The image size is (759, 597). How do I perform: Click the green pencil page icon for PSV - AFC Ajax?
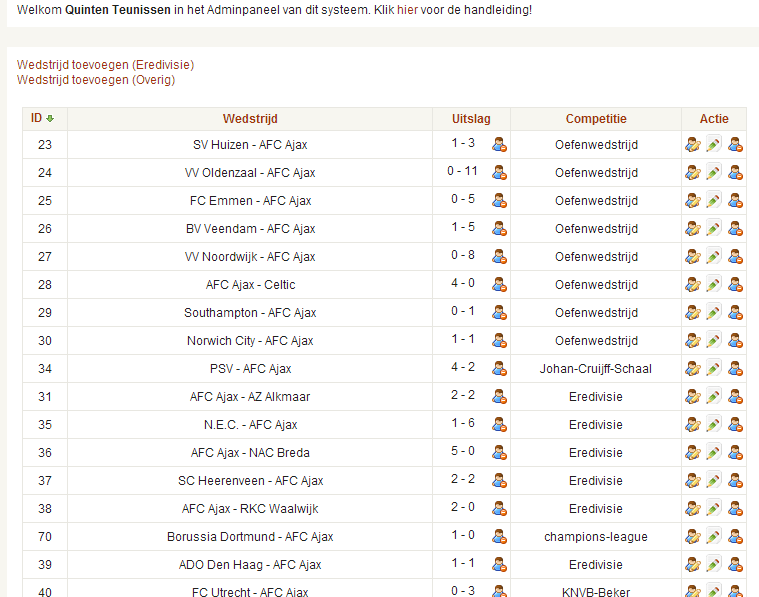713,368
